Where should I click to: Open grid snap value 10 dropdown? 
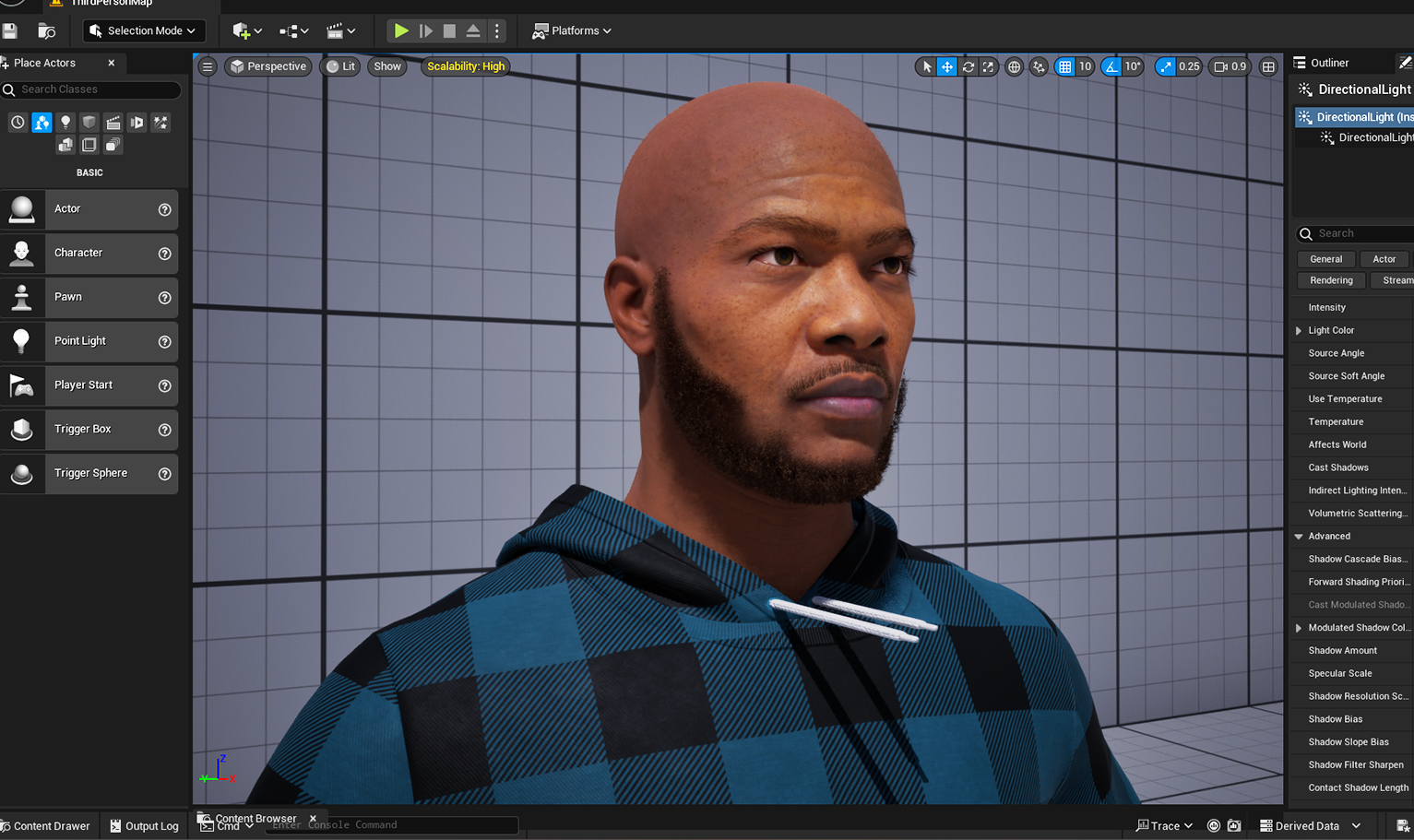point(1086,66)
